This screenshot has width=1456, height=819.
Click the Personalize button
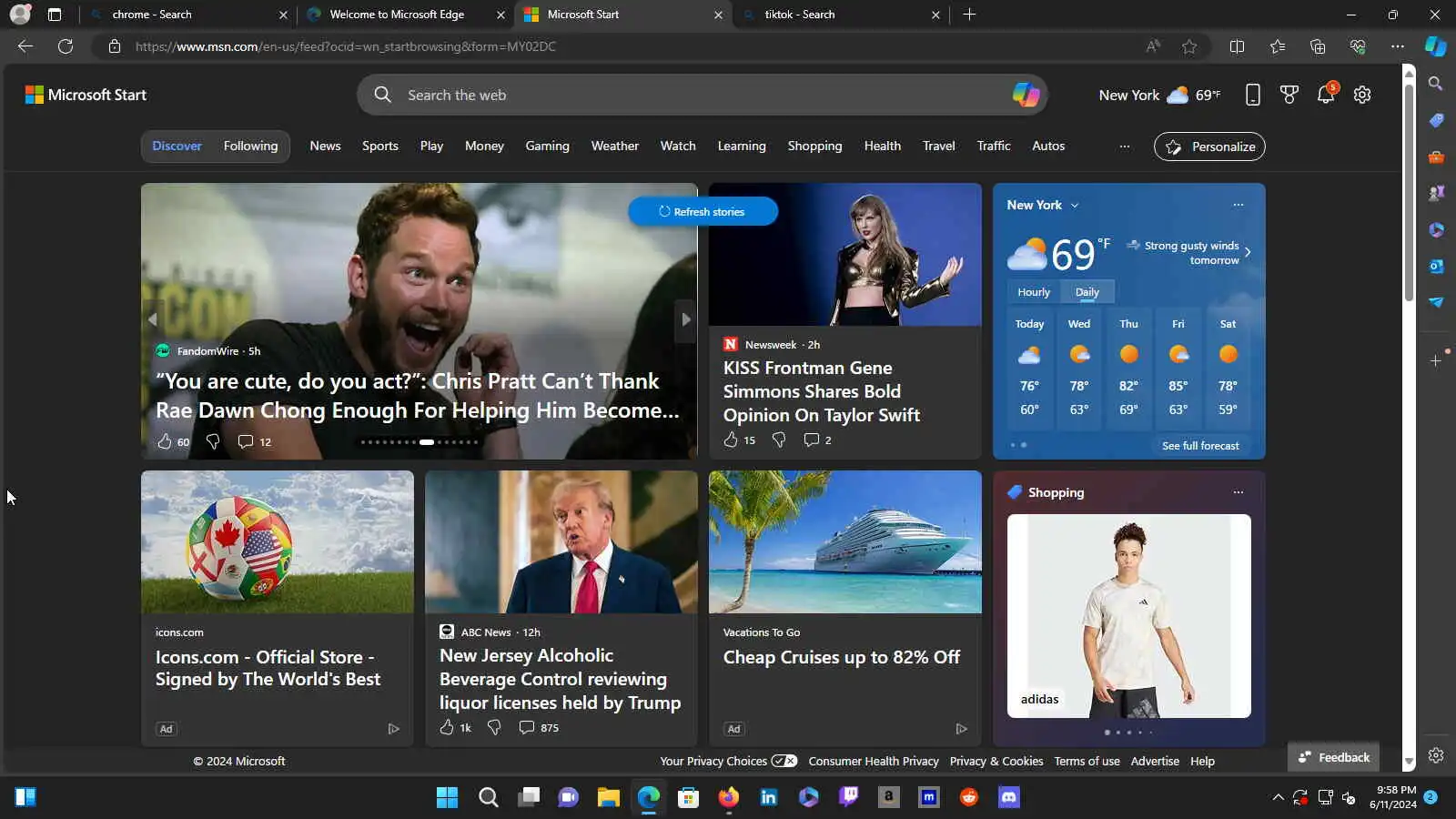[x=1209, y=147]
